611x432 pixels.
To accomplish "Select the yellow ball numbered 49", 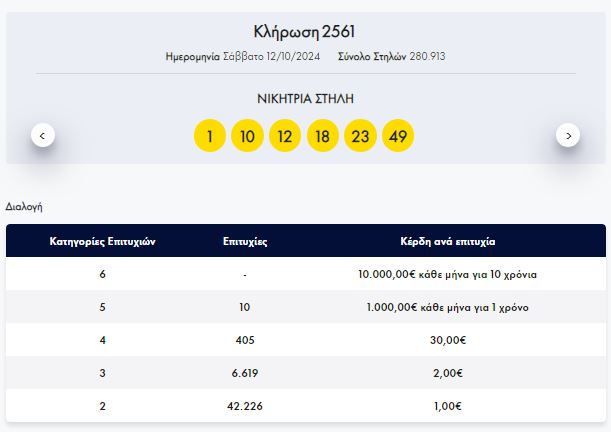I will 398,136.
